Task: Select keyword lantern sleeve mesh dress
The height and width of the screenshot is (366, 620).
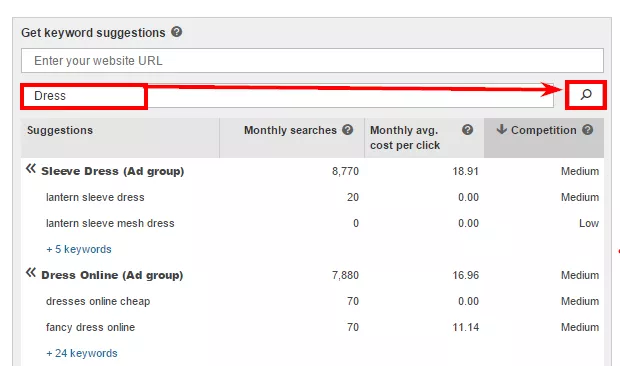Action: 110,223
